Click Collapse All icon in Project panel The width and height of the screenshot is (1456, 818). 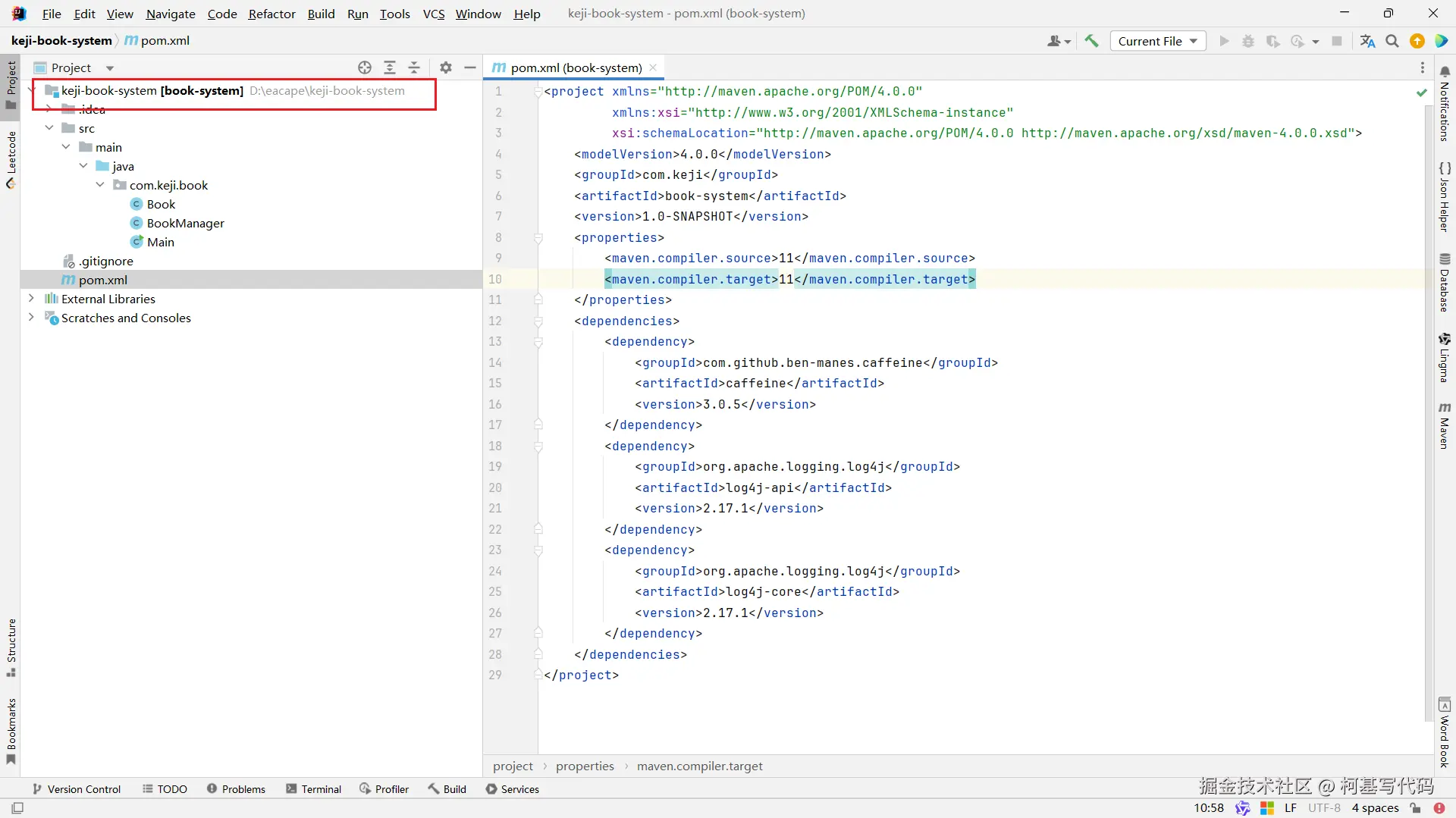coord(414,67)
